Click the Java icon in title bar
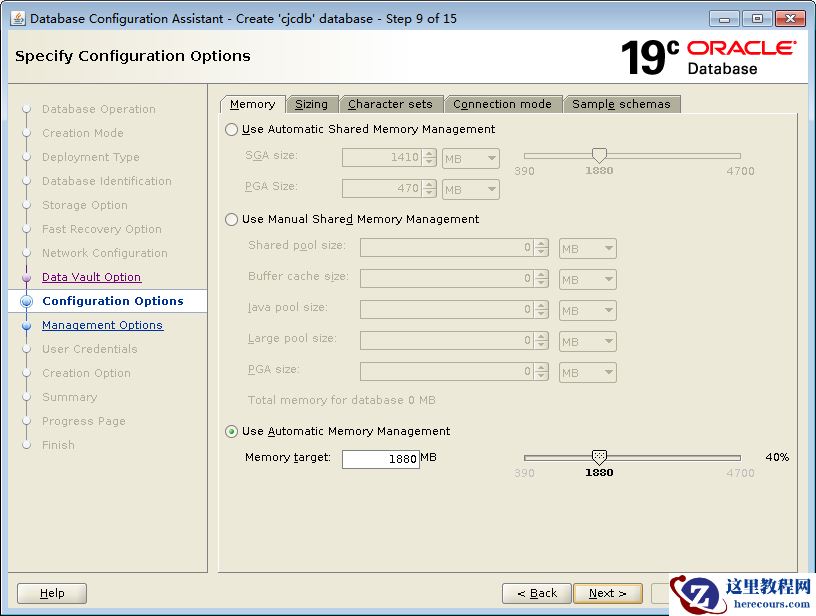Viewport: 816px width, 616px height. click(17, 18)
